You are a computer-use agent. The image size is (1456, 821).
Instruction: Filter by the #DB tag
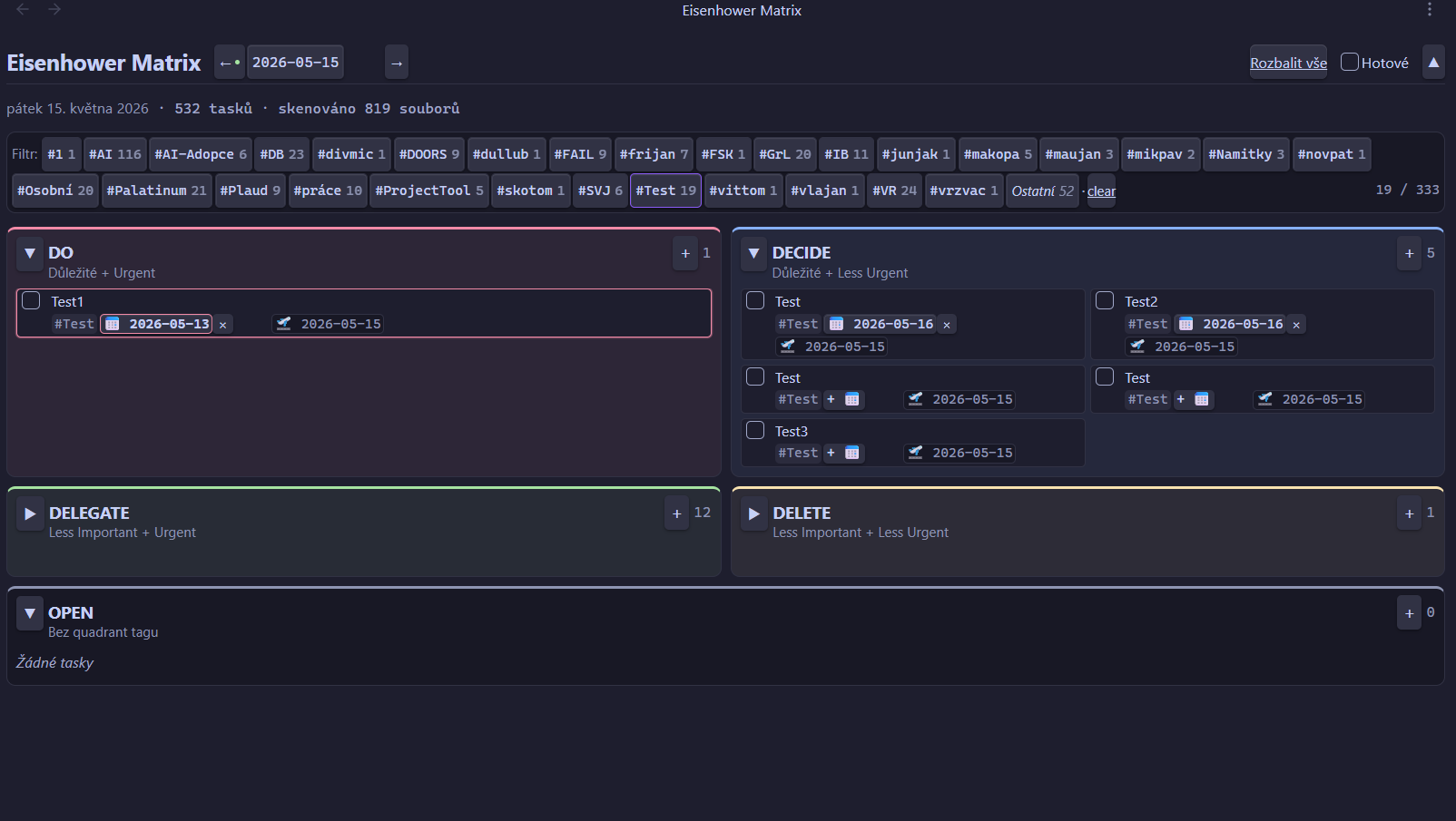pos(282,154)
